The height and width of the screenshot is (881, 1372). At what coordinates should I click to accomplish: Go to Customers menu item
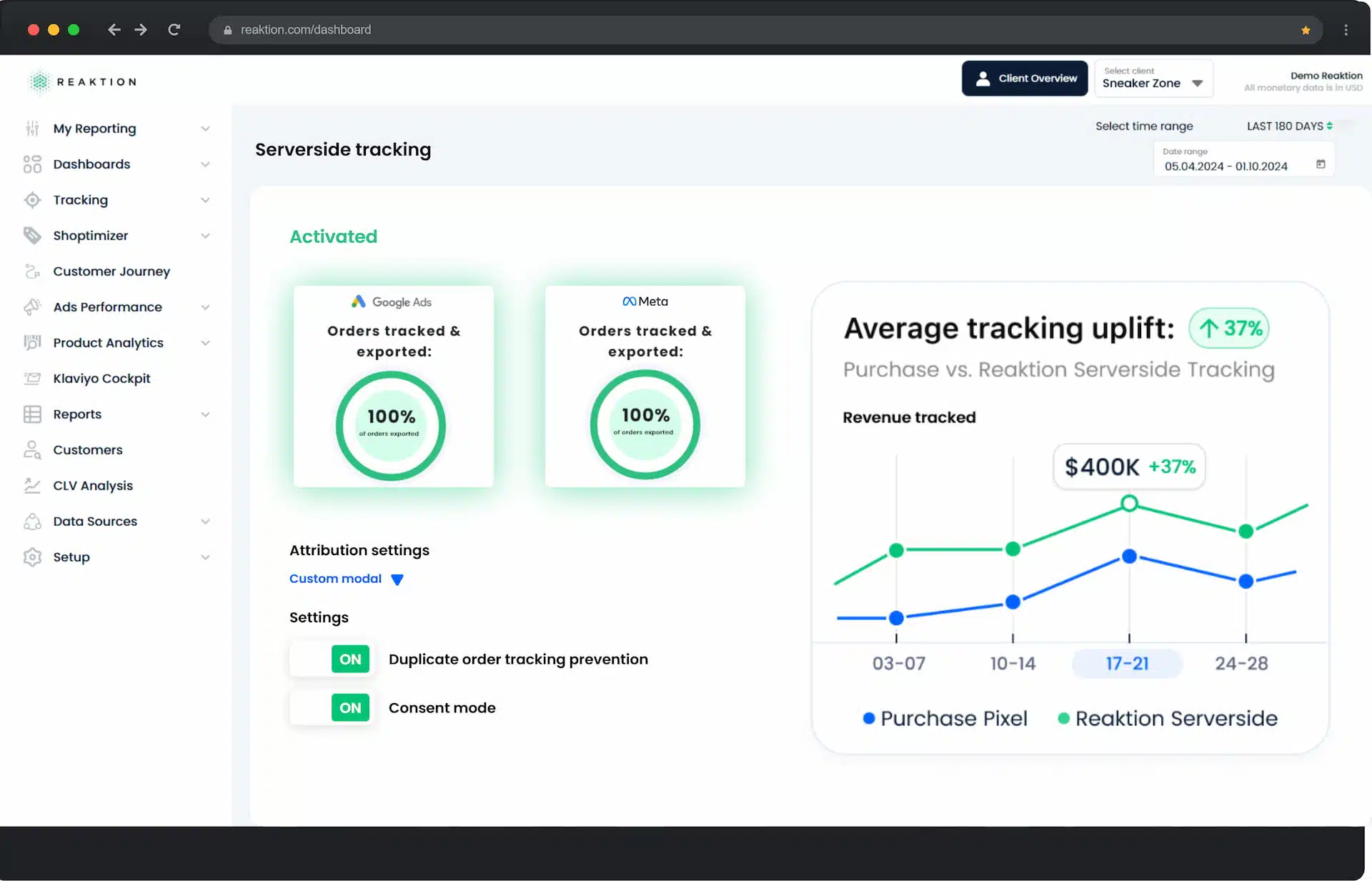(x=88, y=450)
